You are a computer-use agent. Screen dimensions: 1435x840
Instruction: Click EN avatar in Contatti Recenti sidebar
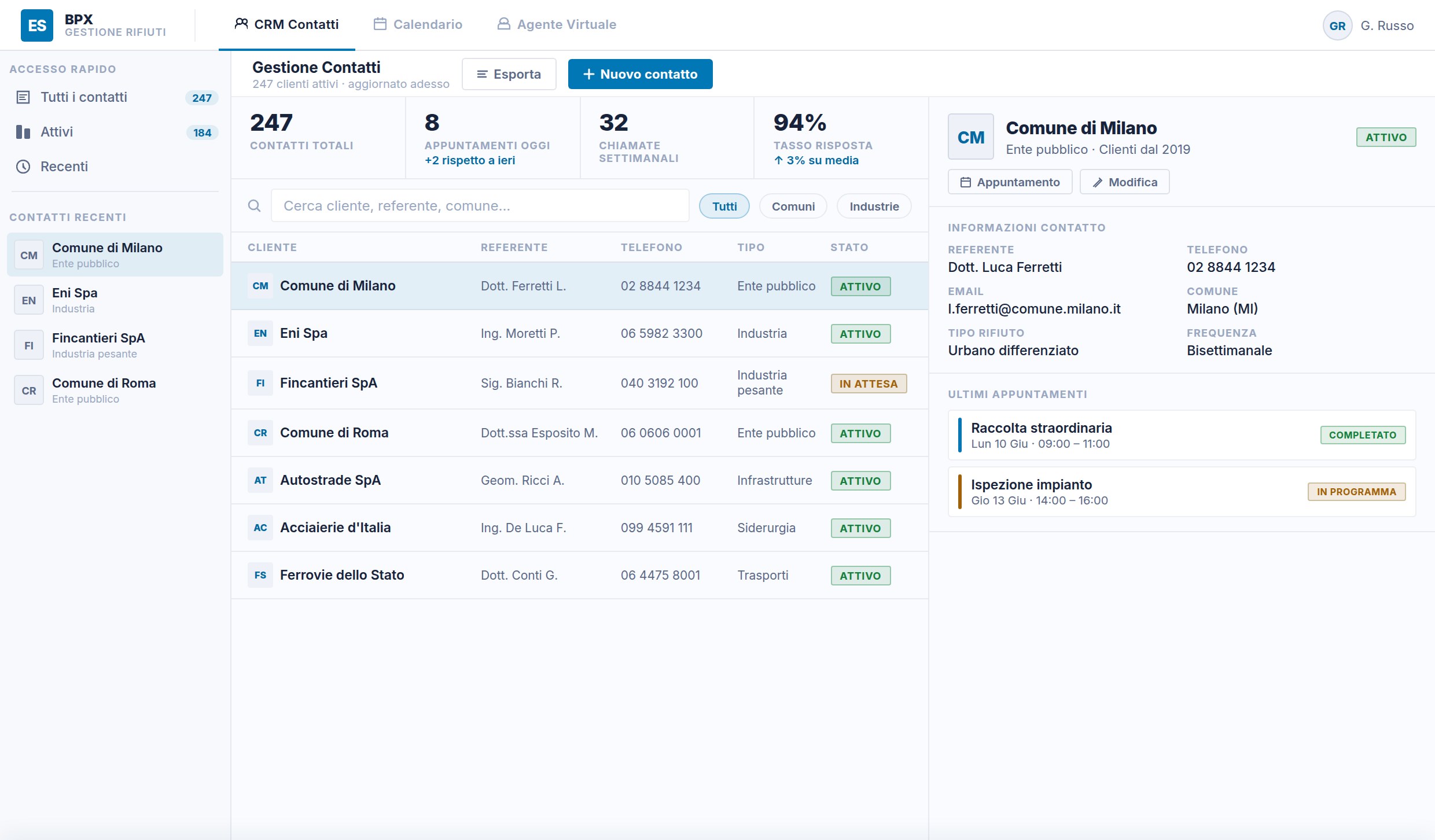[x=29, y=300]
